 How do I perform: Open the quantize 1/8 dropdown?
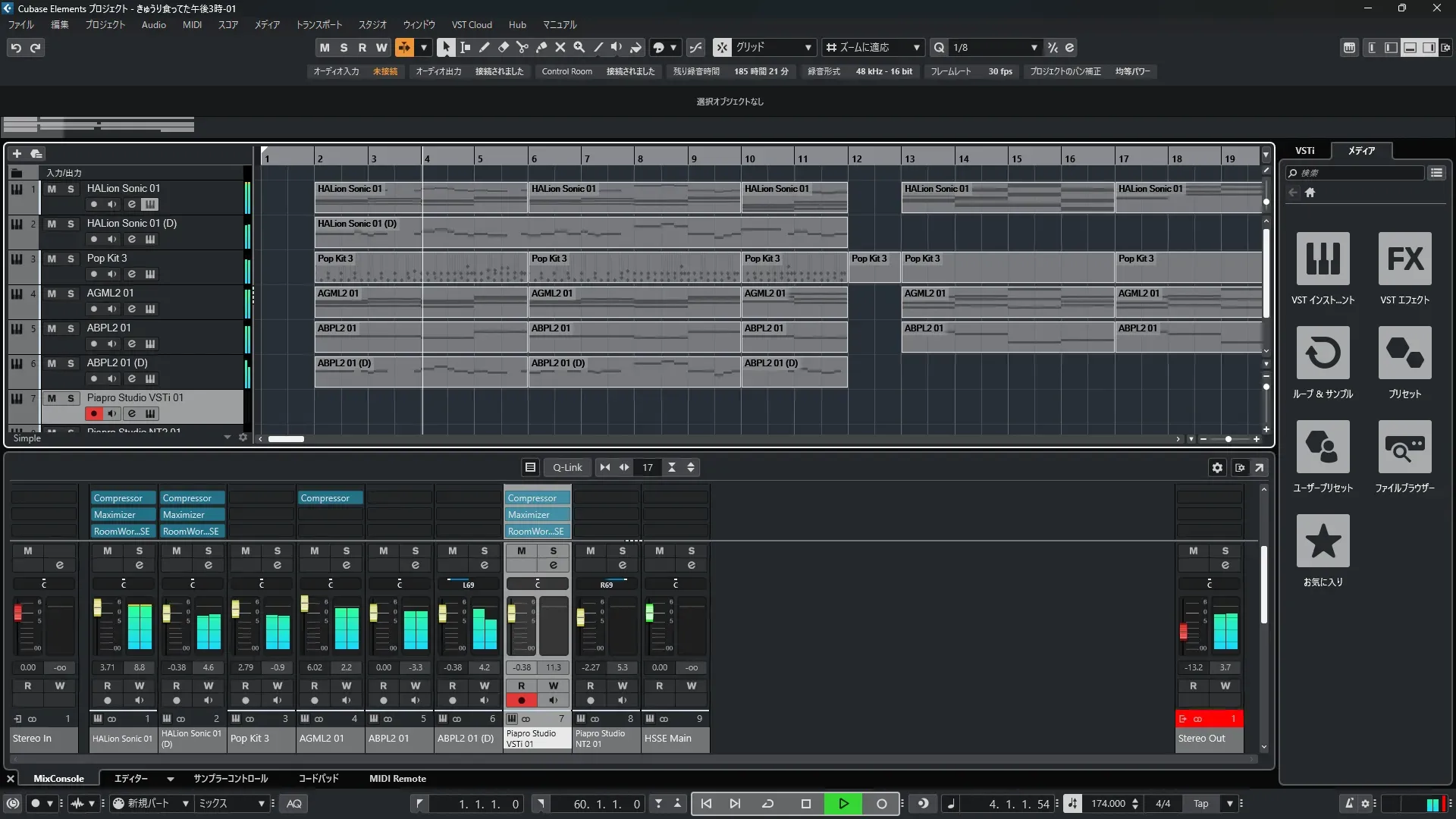click(1034, 47)
